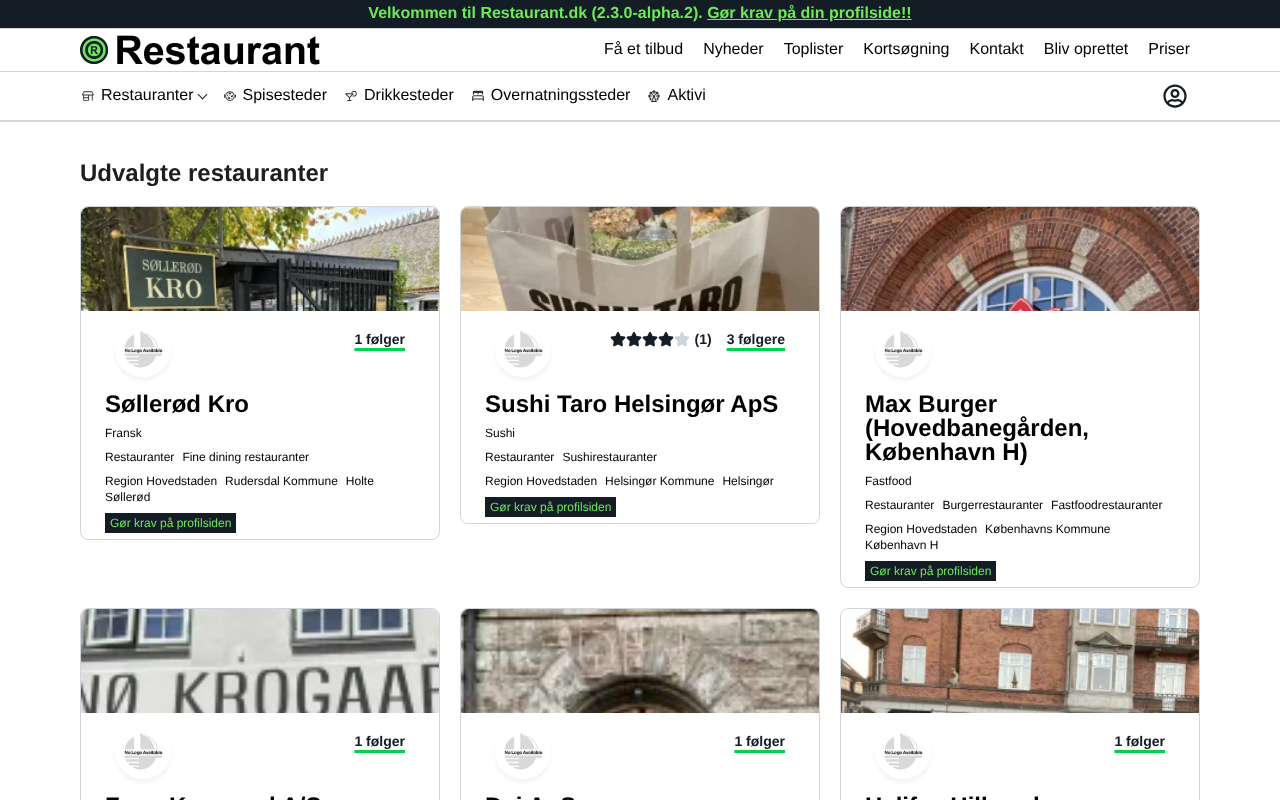Open the Søllerød Kro title link
Viewport: 1280px width, 800px height.
click(x=177, y=404)
